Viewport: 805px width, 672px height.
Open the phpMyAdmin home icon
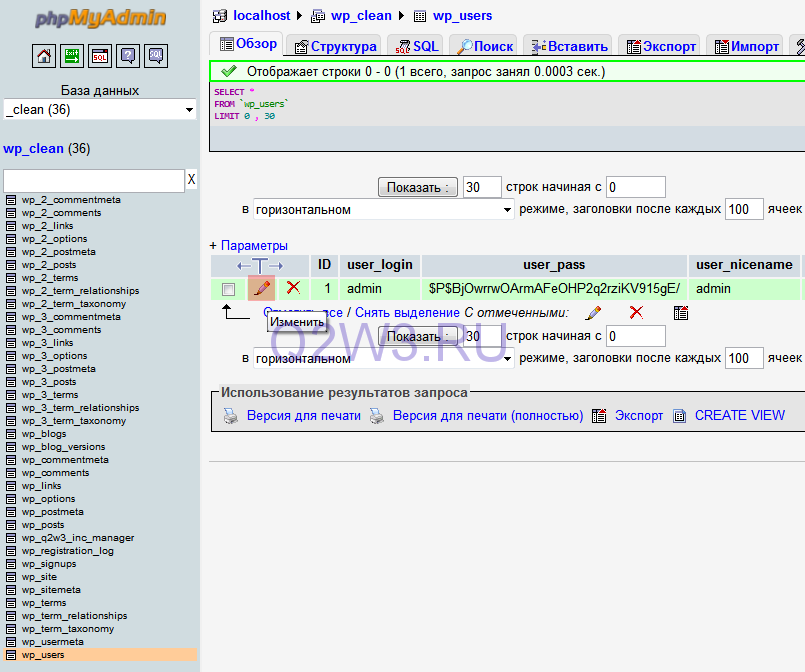(x=44, y=55)
